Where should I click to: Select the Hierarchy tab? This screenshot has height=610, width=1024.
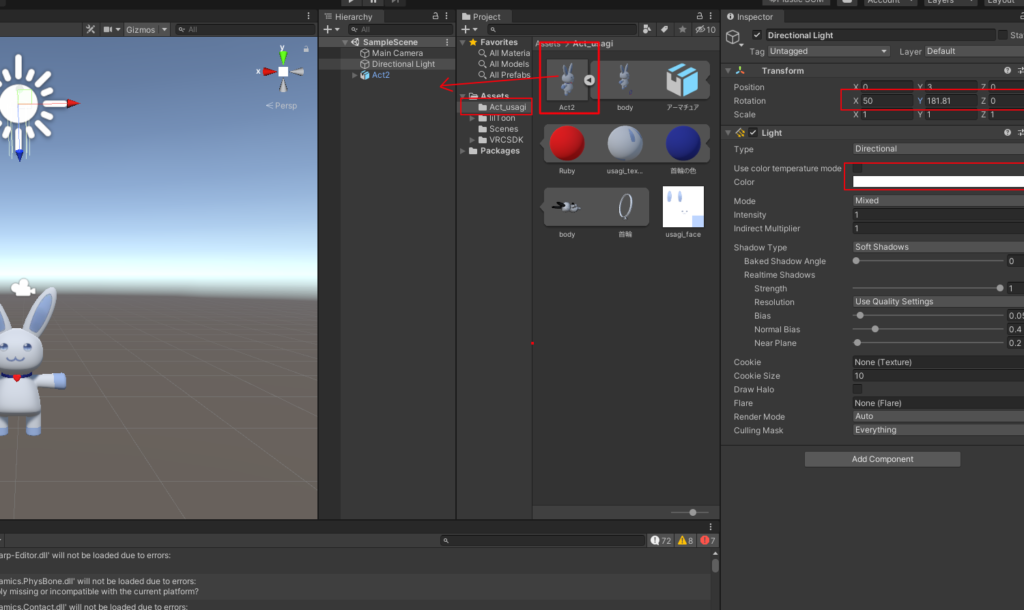pos(349,16)
